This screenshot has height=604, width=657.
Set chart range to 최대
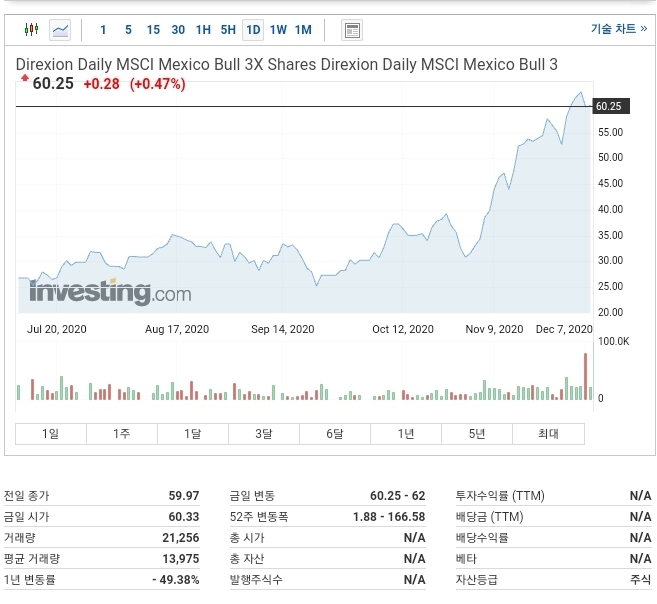pos(548,434)
